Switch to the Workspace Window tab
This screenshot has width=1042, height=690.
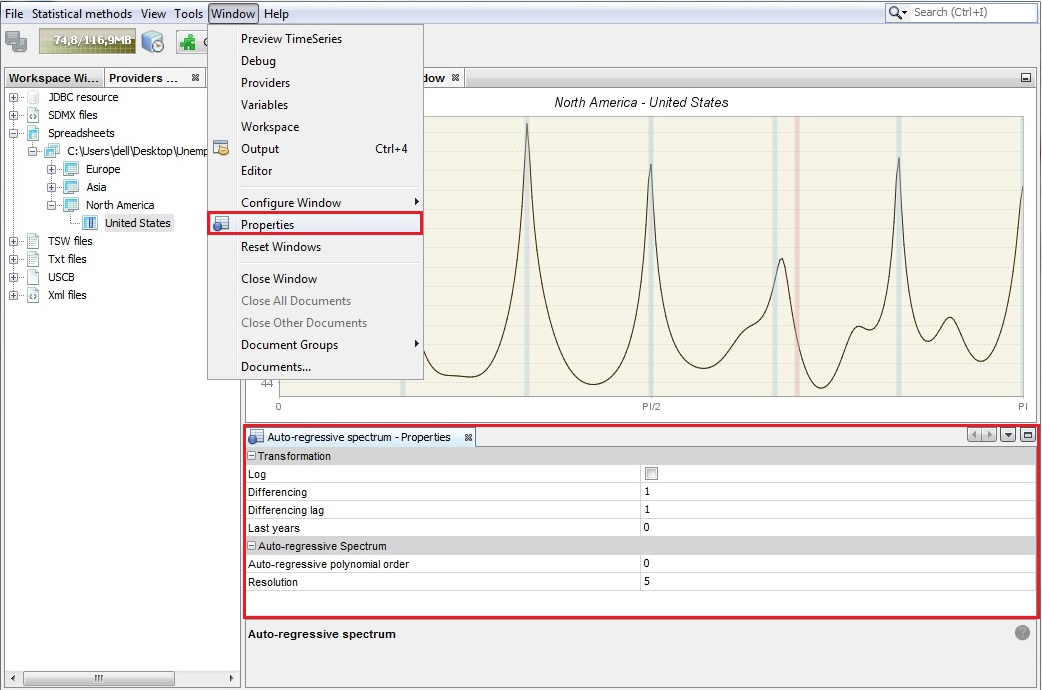pos(54,77)
